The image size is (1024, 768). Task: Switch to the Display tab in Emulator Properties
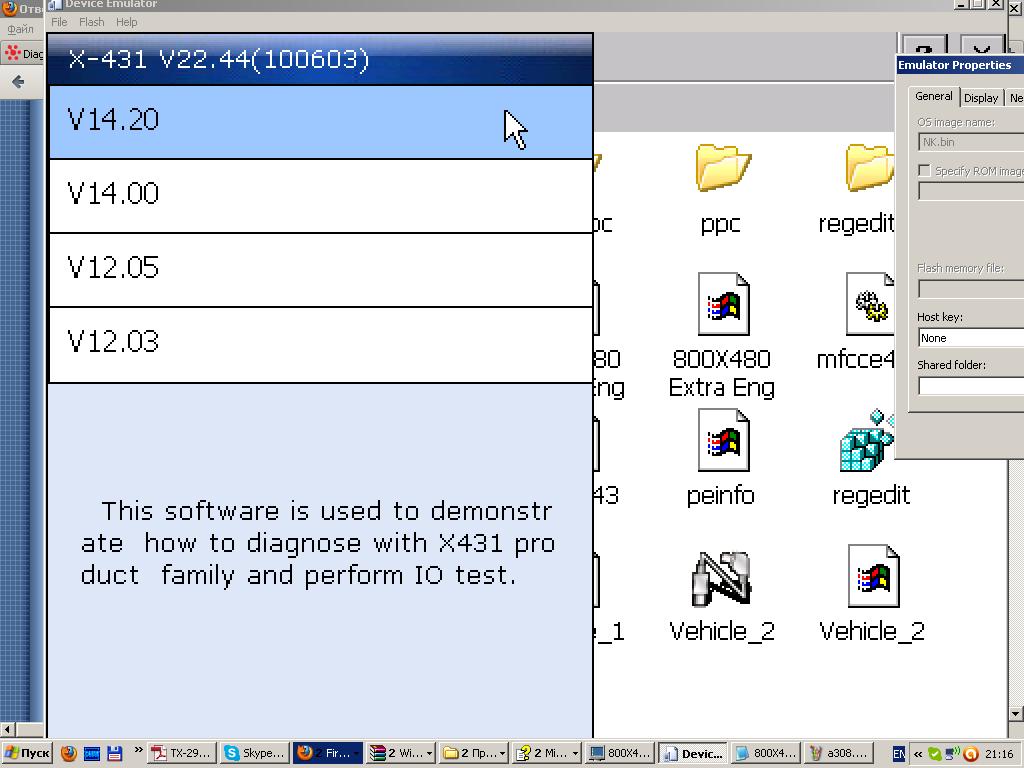(981, 98)
